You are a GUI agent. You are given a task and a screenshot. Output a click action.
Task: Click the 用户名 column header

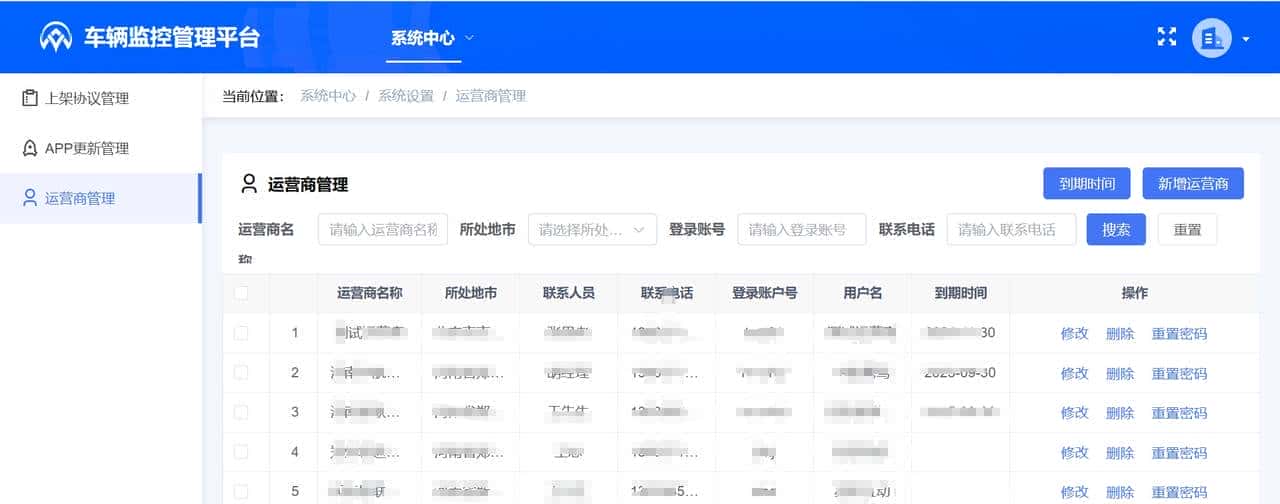863,293
